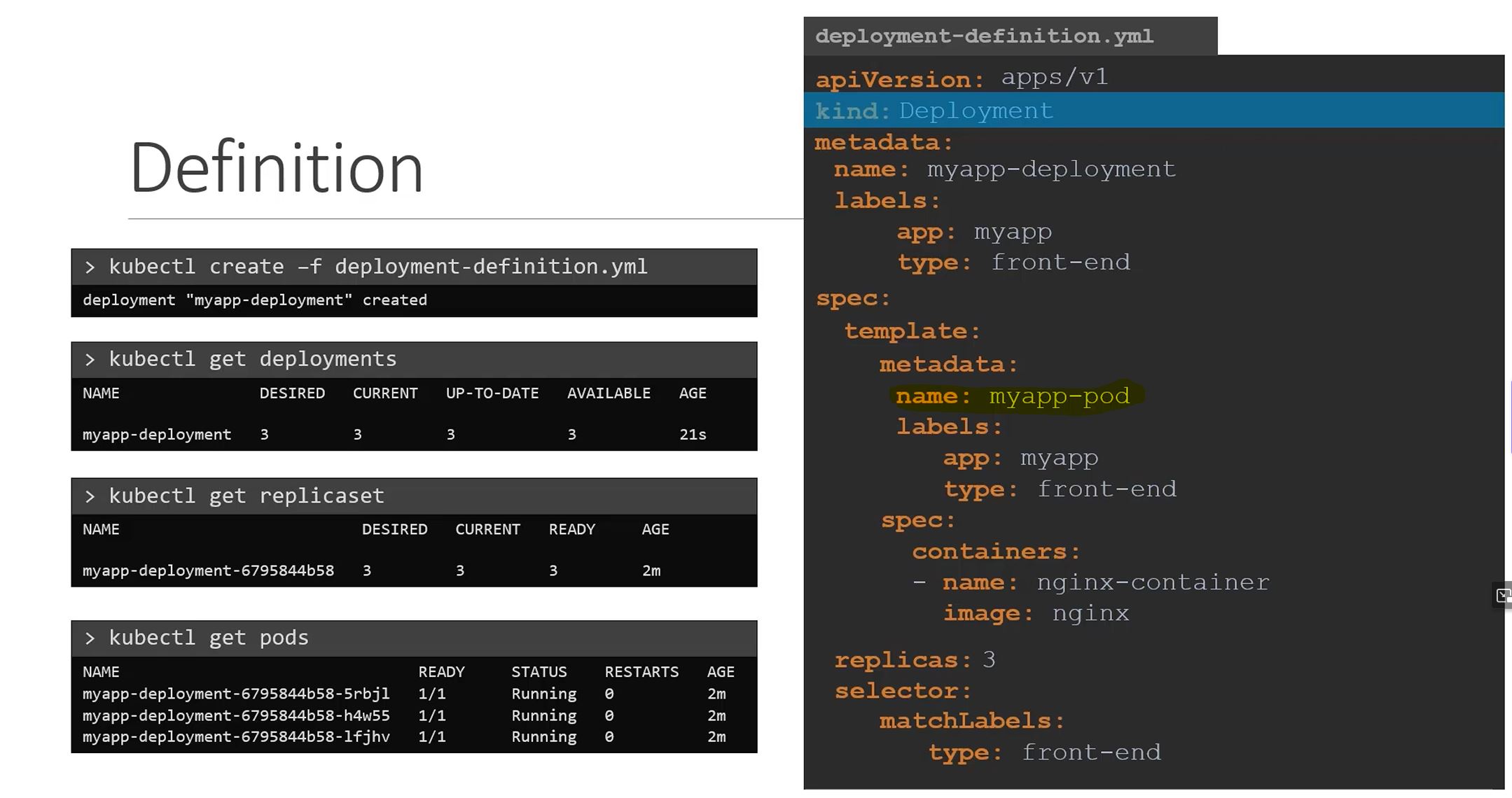The height and width of the screenshot is (798, 1512).
Task: Click the nginx-container name value
Action: point(1152,582)
